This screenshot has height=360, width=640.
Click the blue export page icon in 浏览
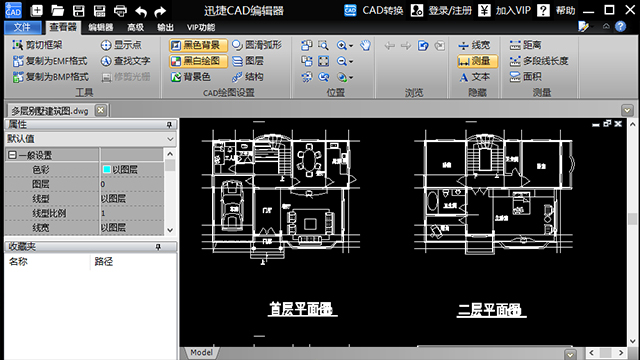click(423, 45)
